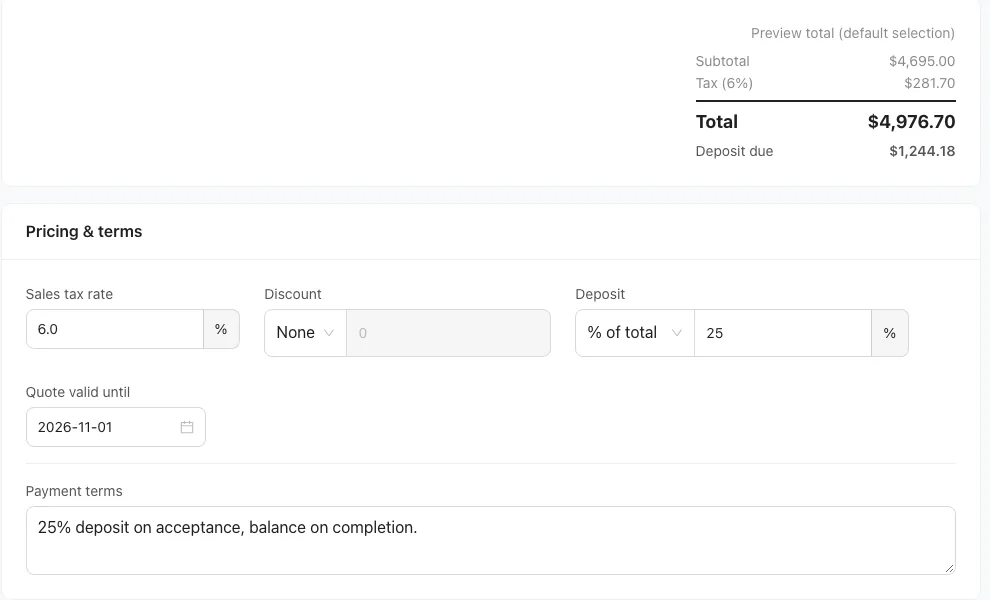Click the Pricing & terms section heading

coord(84,232)
